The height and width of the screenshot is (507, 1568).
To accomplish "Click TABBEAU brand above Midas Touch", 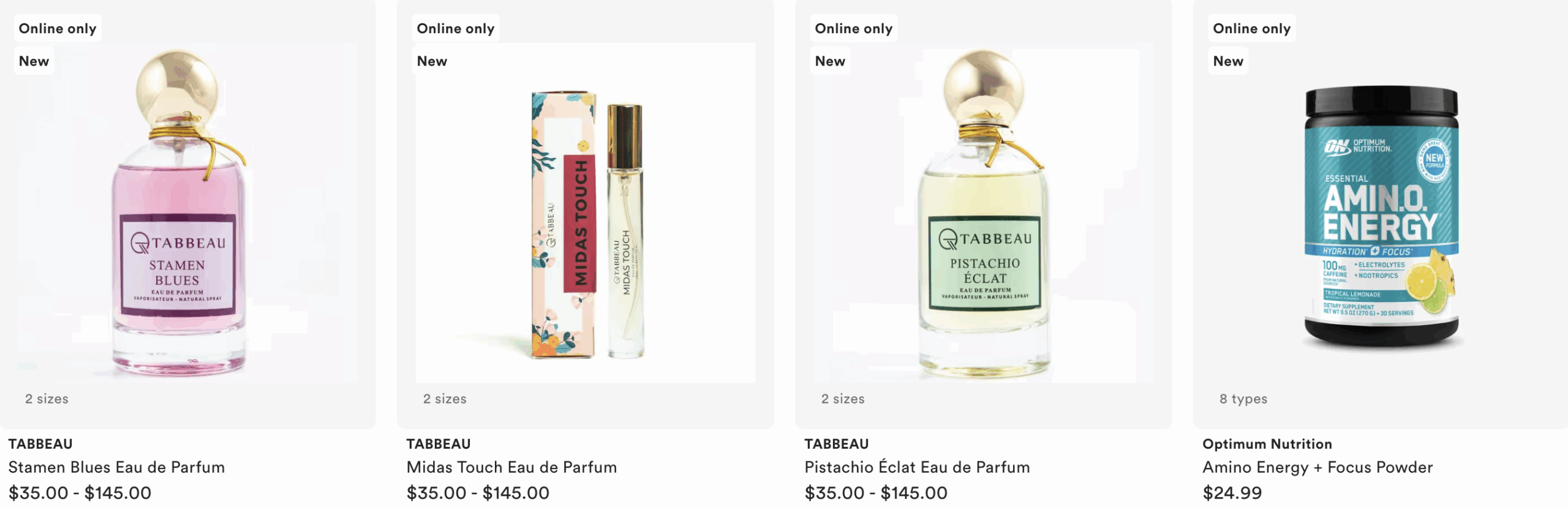I will [439, 444].
